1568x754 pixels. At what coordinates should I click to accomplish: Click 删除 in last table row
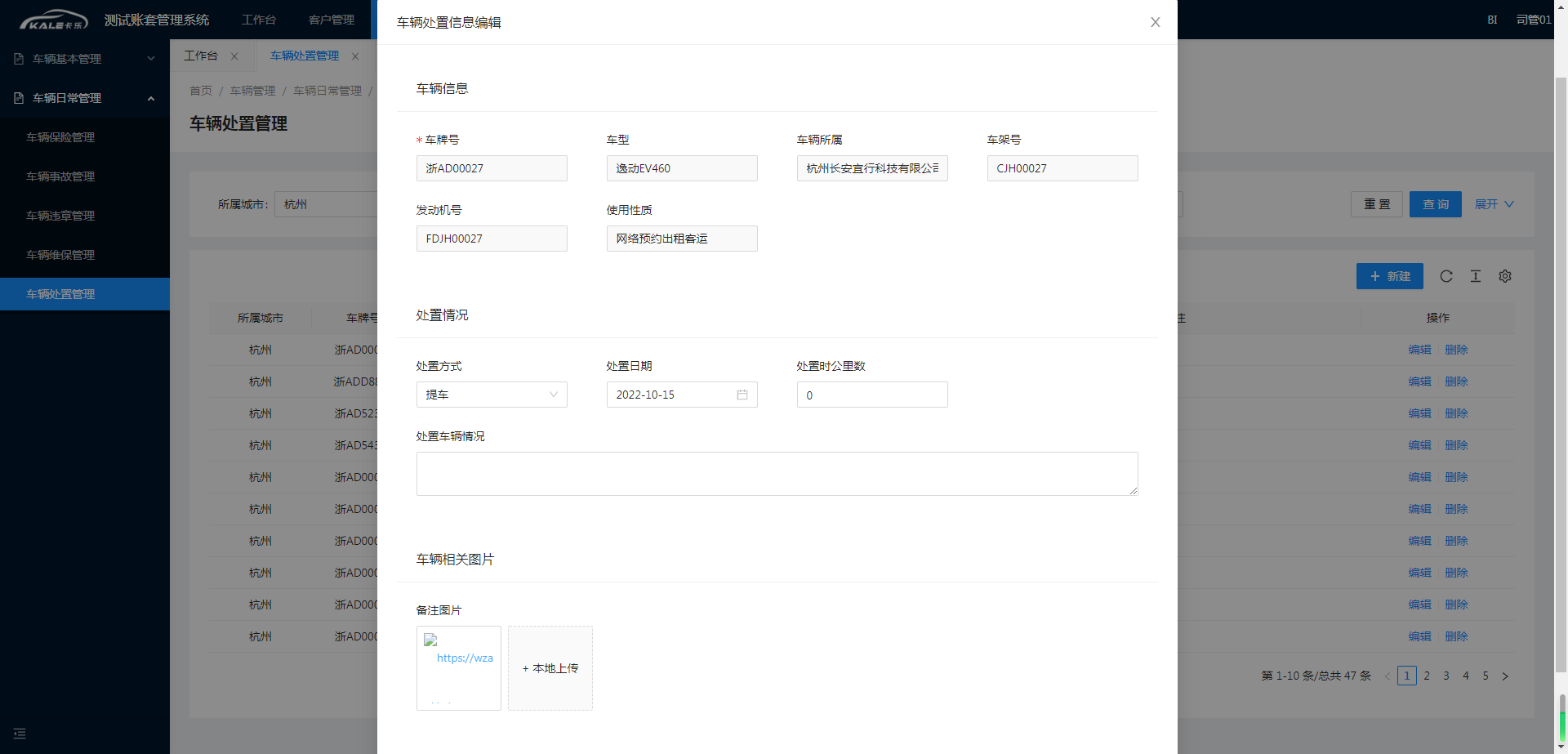[x=1456, y=636]
